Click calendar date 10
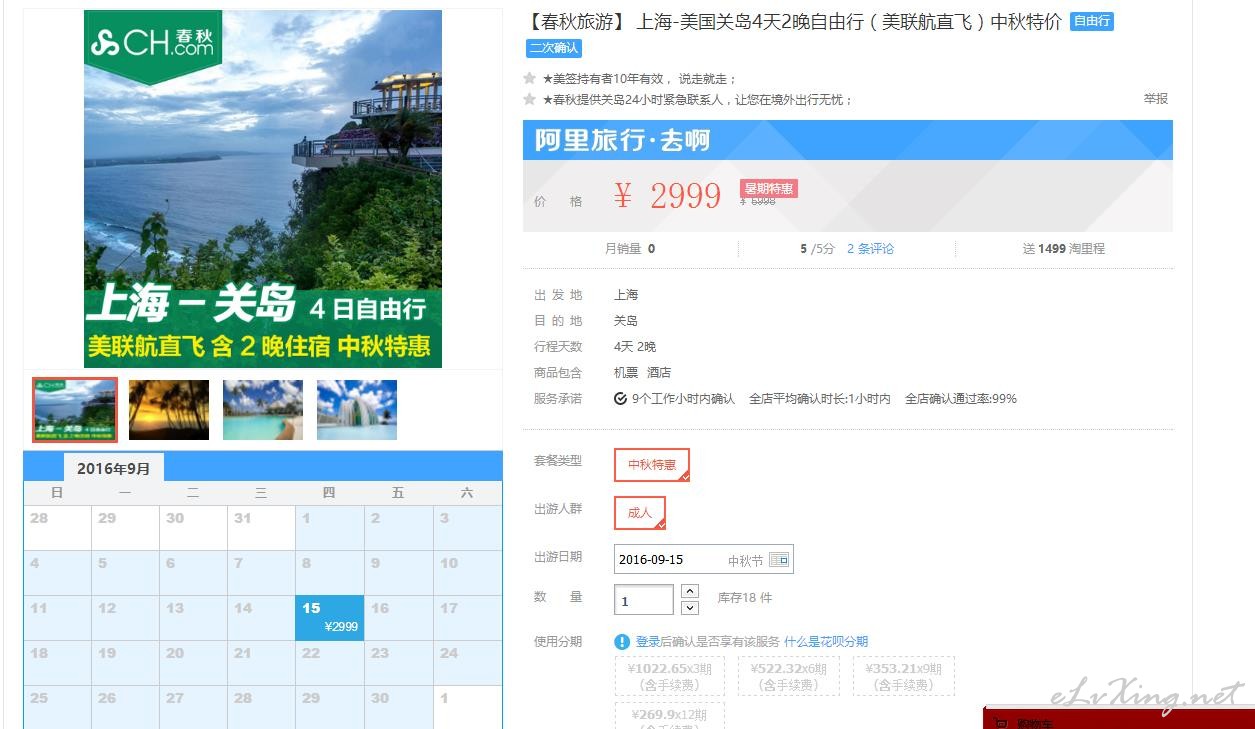The image size is (1255, 729). pyautogui.click(x=467, y=572)
